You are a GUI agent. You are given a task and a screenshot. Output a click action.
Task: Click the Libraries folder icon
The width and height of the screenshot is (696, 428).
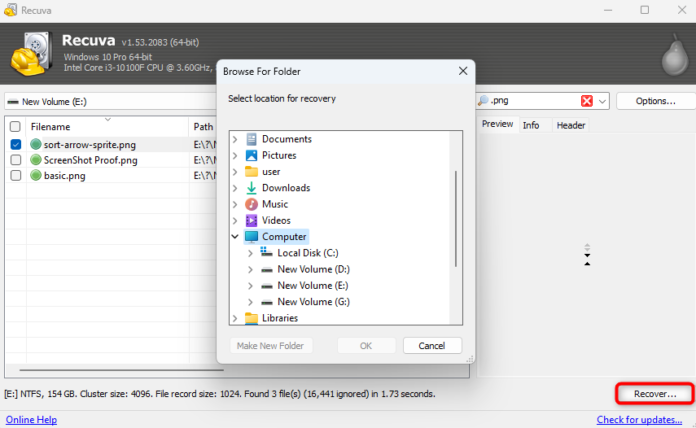tap(251, 318)
